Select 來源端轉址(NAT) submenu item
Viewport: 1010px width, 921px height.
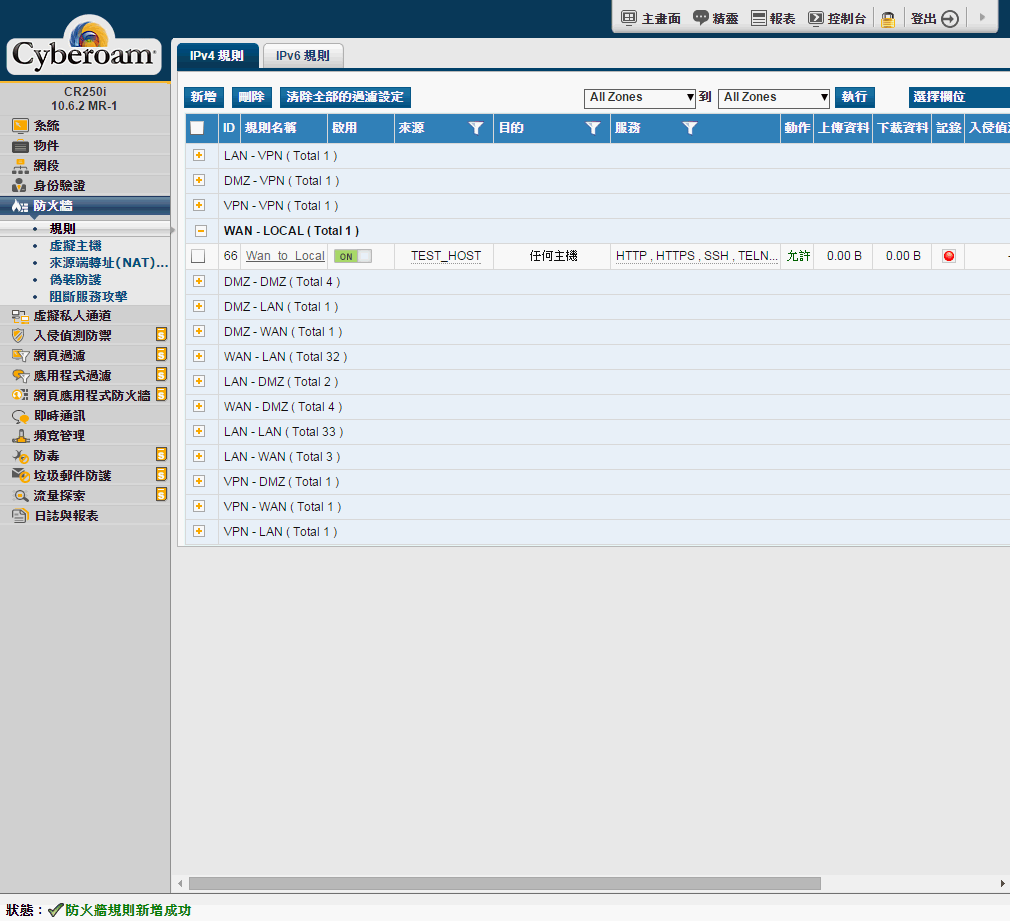click(109, 263)
